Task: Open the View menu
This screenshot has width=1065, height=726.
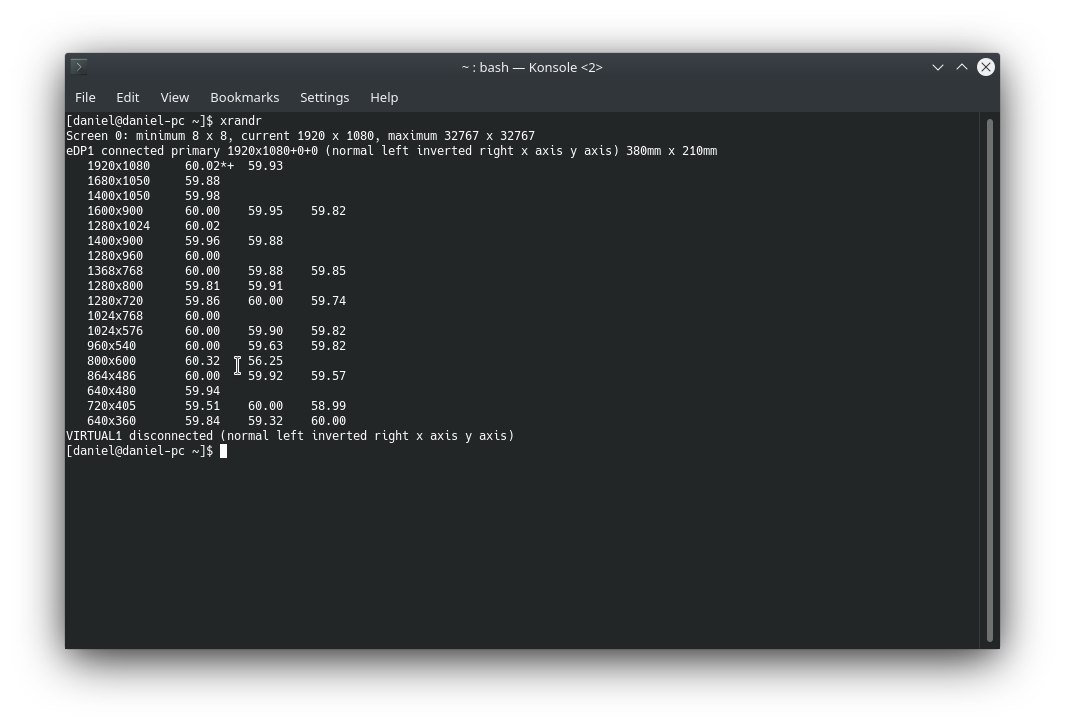Action: (175, 97)
